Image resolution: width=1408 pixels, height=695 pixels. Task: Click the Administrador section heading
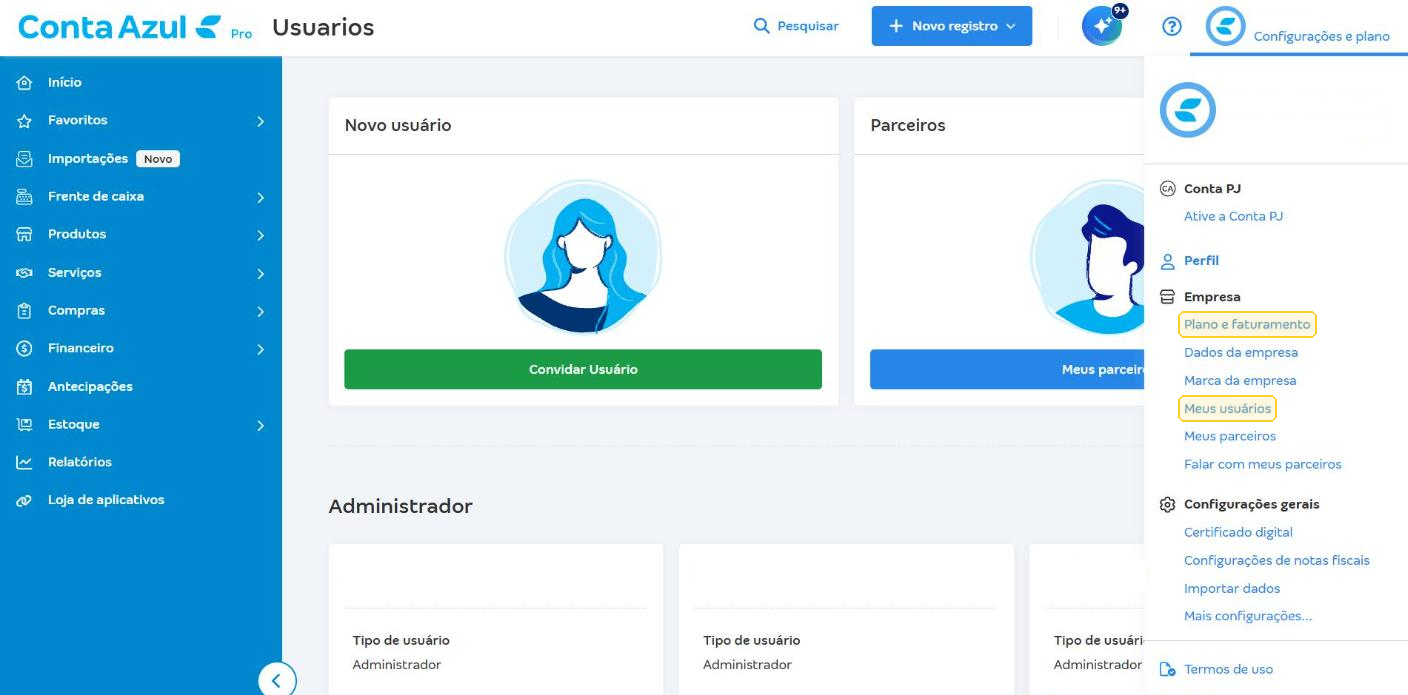click(400, 506)
